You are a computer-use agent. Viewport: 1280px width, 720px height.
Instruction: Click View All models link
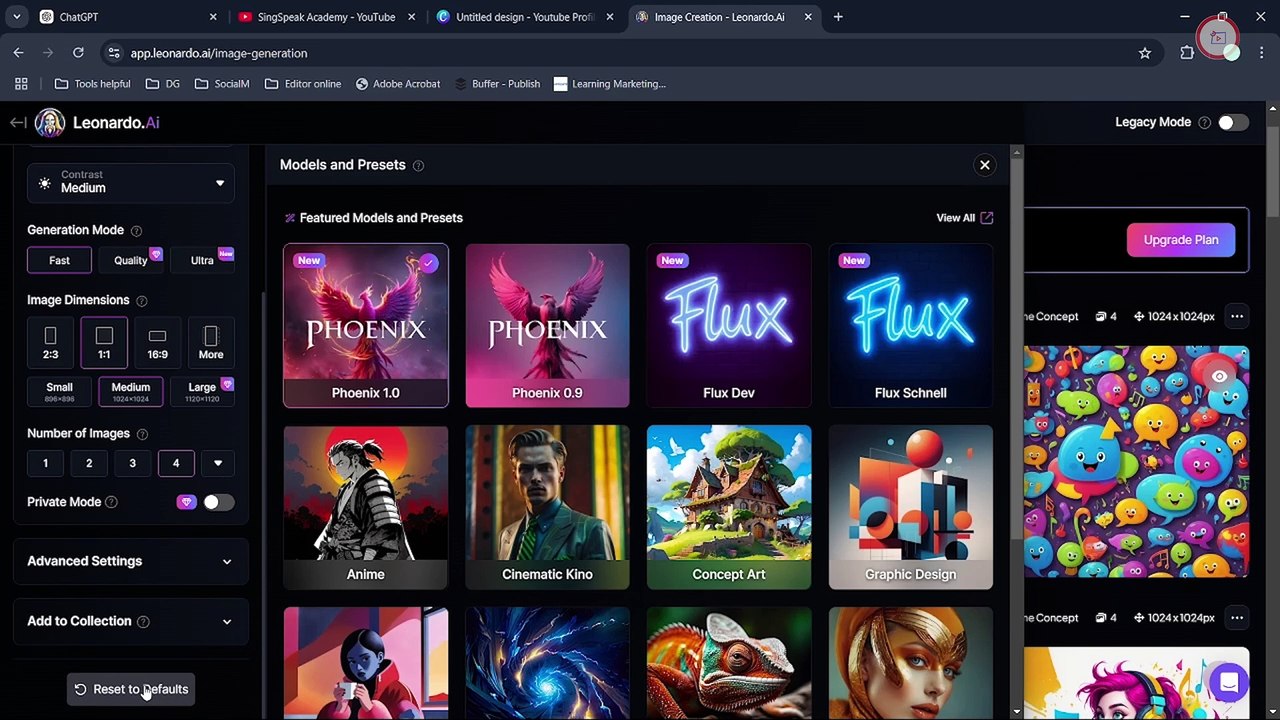coord(965,218)
